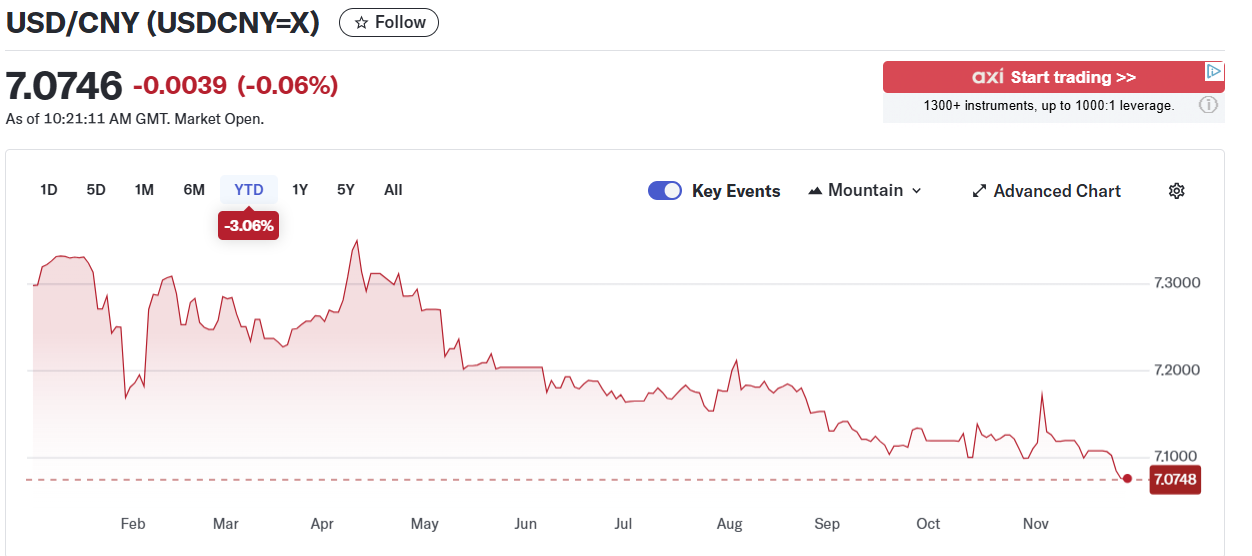Click the 7.0748 current price label

tap(1175, 480)
